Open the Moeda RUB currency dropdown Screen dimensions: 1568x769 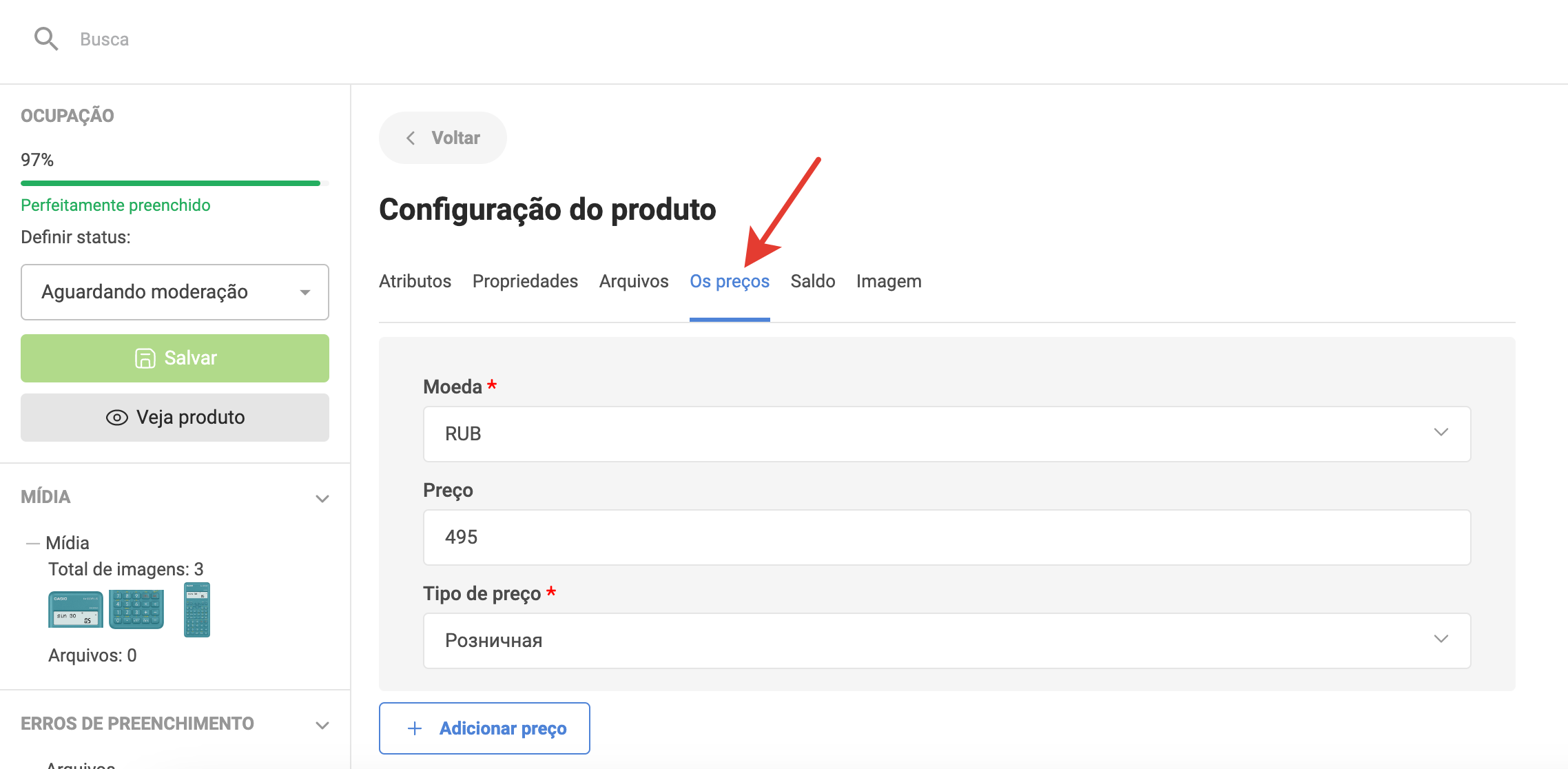point(947,434)
